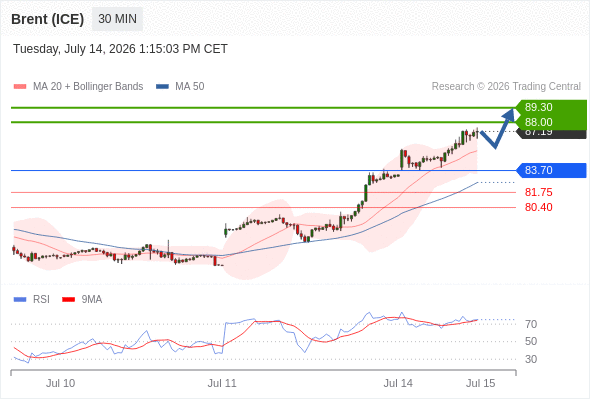Click the blue 83.70 pivot price tag
This screenshot has height=400, width=590.
point(550,170)
